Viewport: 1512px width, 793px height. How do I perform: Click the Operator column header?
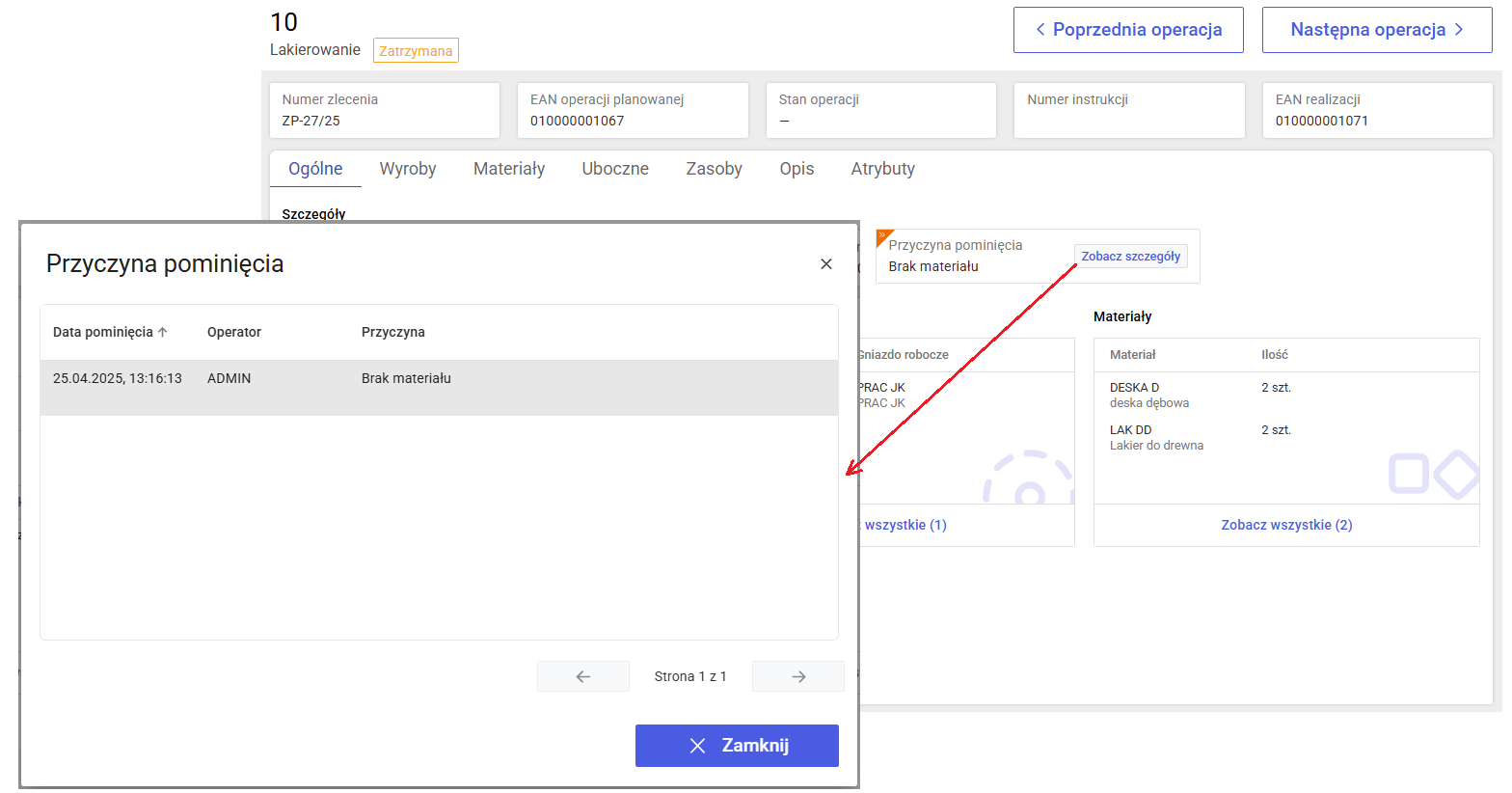[x=234, y=332]
